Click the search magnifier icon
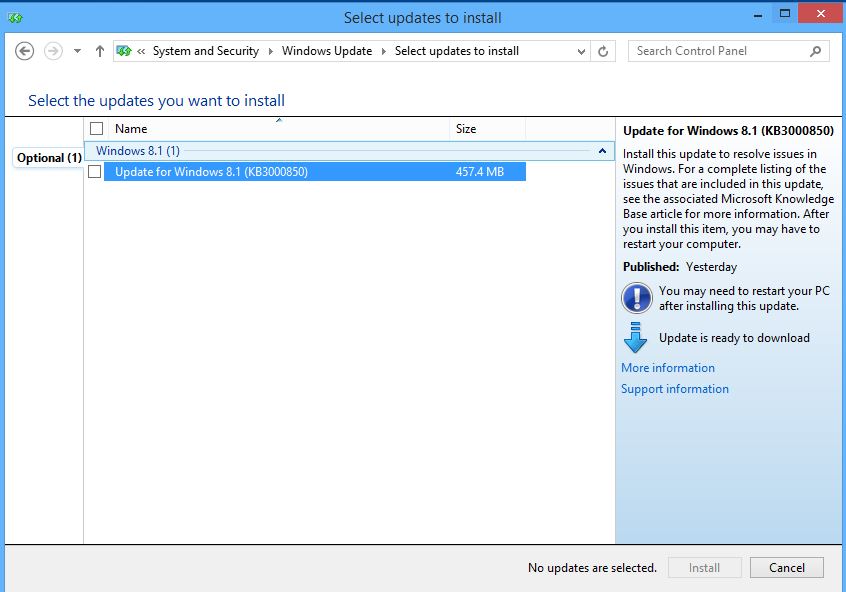The image size is (846, 592). click(x=816, y=51)
